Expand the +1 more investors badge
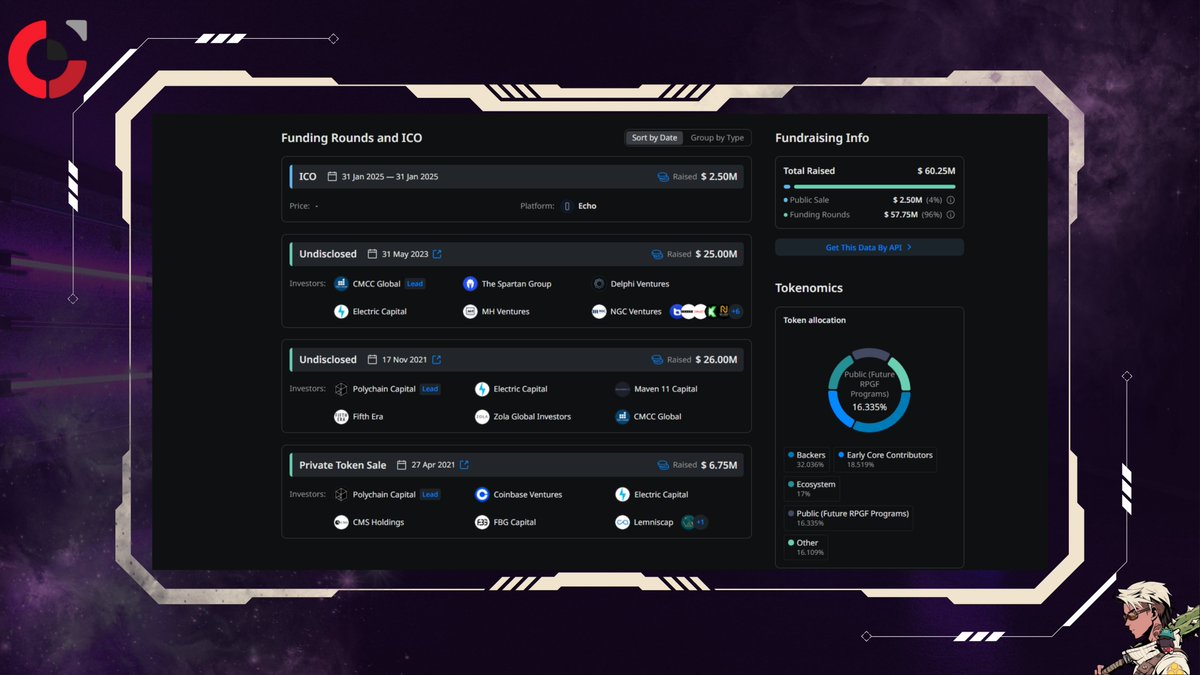 click(700, 522)
